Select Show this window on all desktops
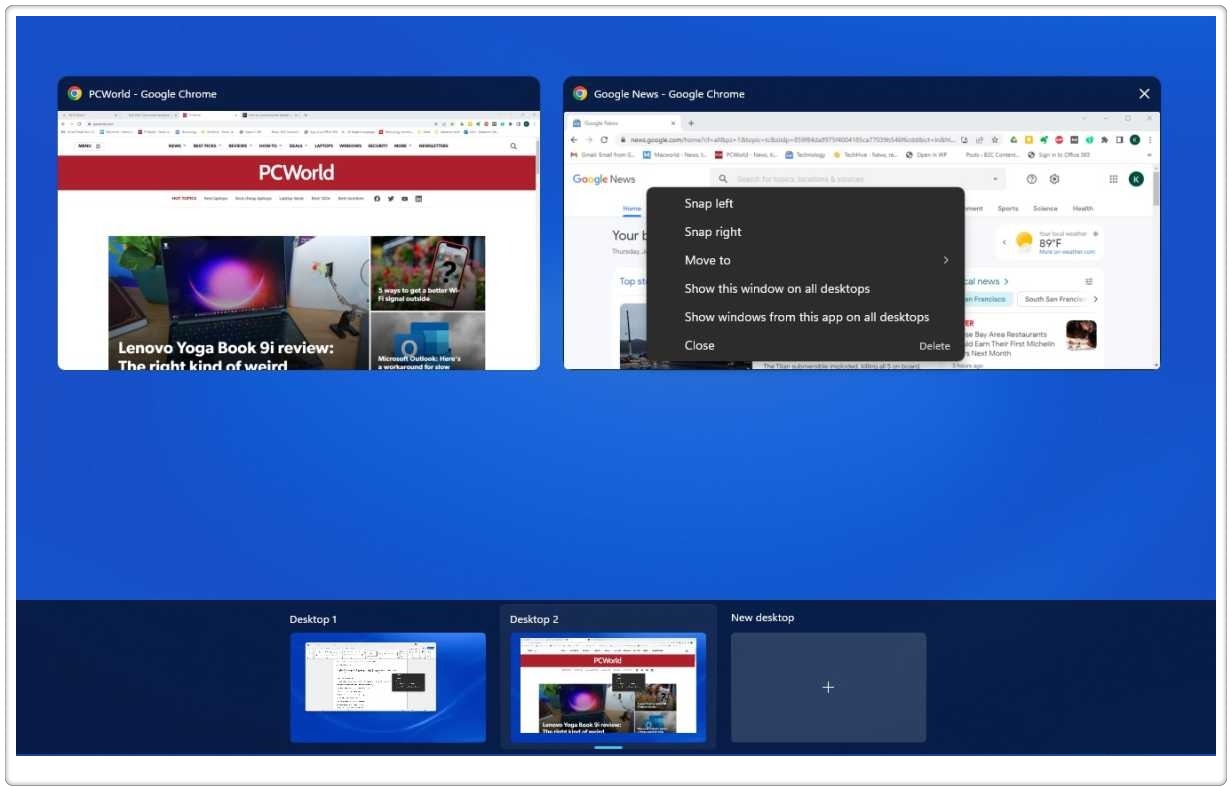Screen dimensions: 1232x791 tap(805, 289)
